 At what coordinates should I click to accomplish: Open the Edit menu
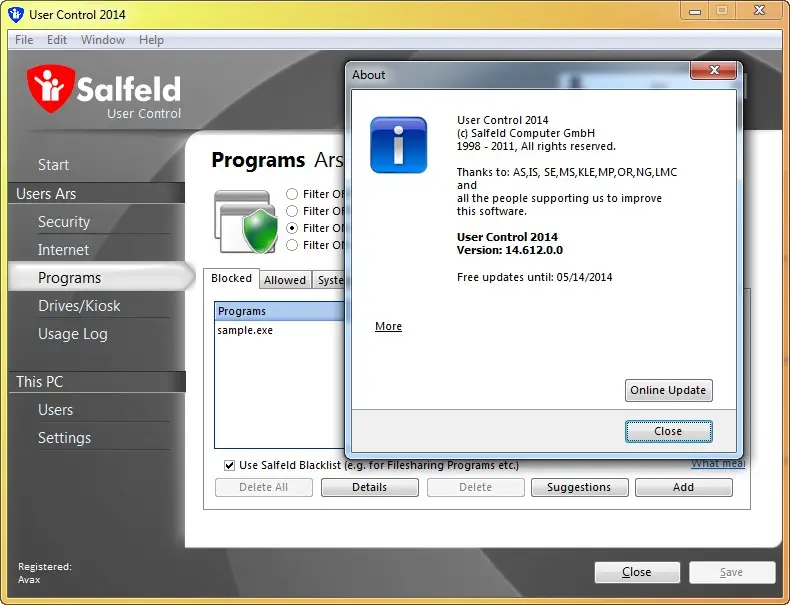[56, 40]
